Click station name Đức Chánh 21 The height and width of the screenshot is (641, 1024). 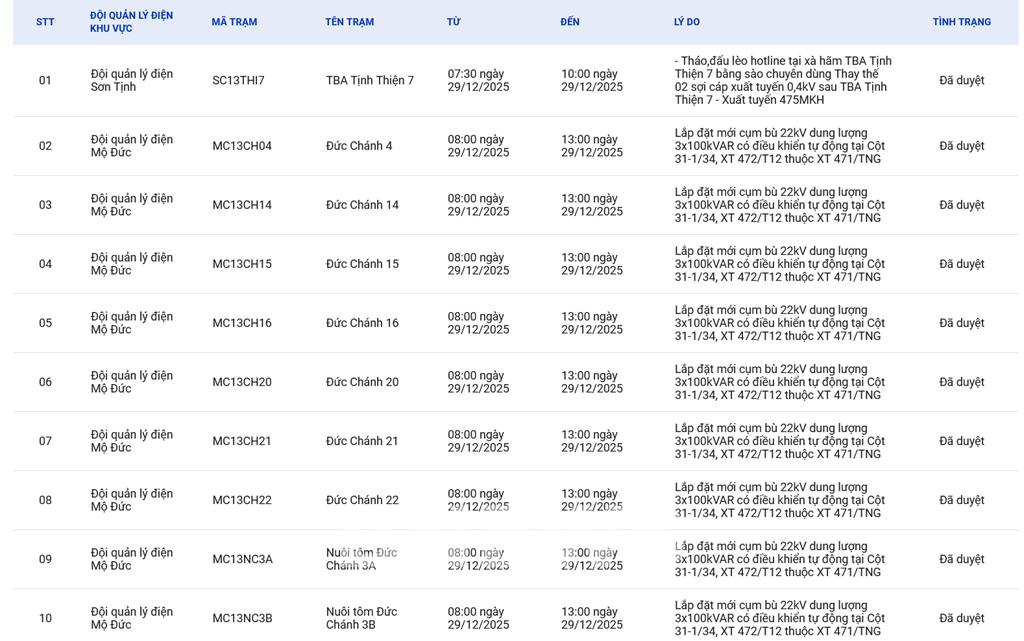362,441
